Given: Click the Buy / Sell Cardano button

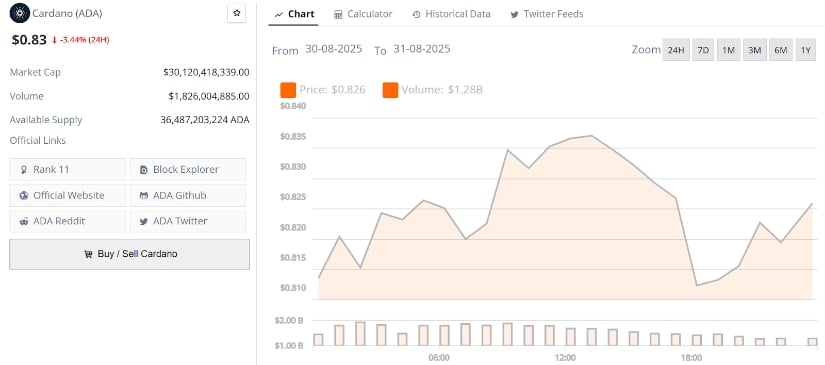Looking at the screenshot, I should [x=129, y=255].
